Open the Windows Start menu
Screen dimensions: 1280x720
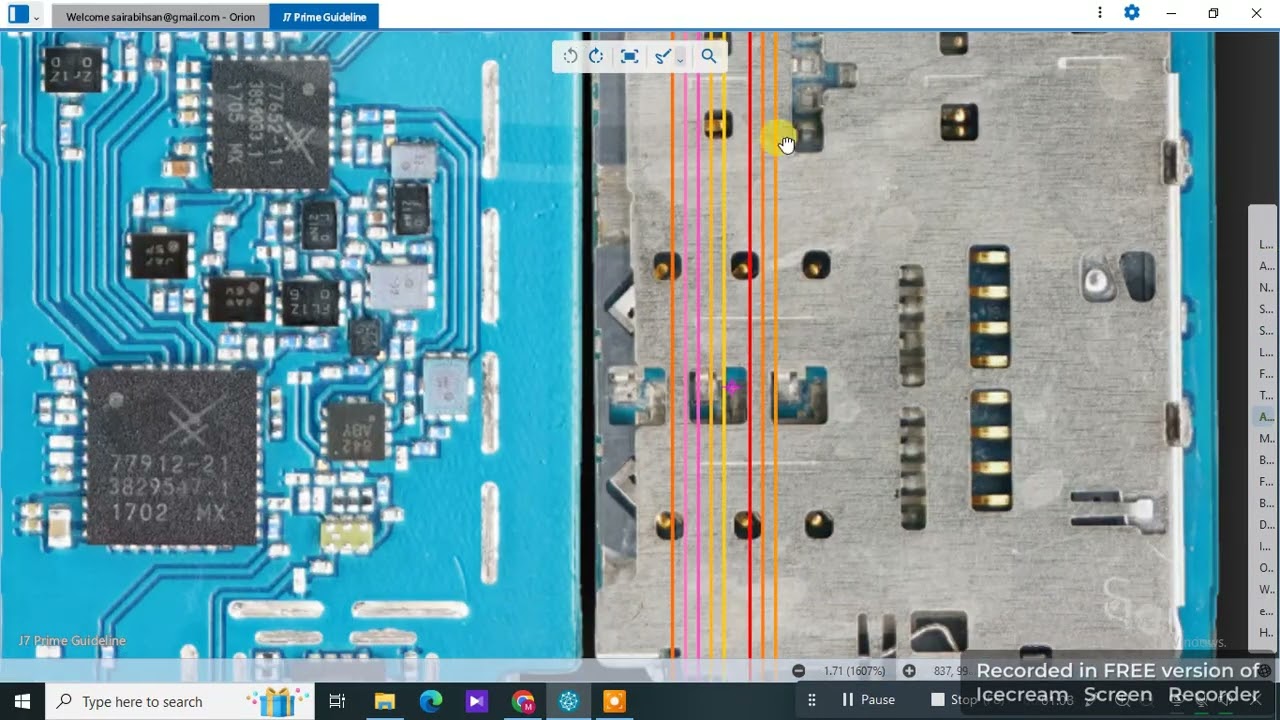(x=22, y=701)
